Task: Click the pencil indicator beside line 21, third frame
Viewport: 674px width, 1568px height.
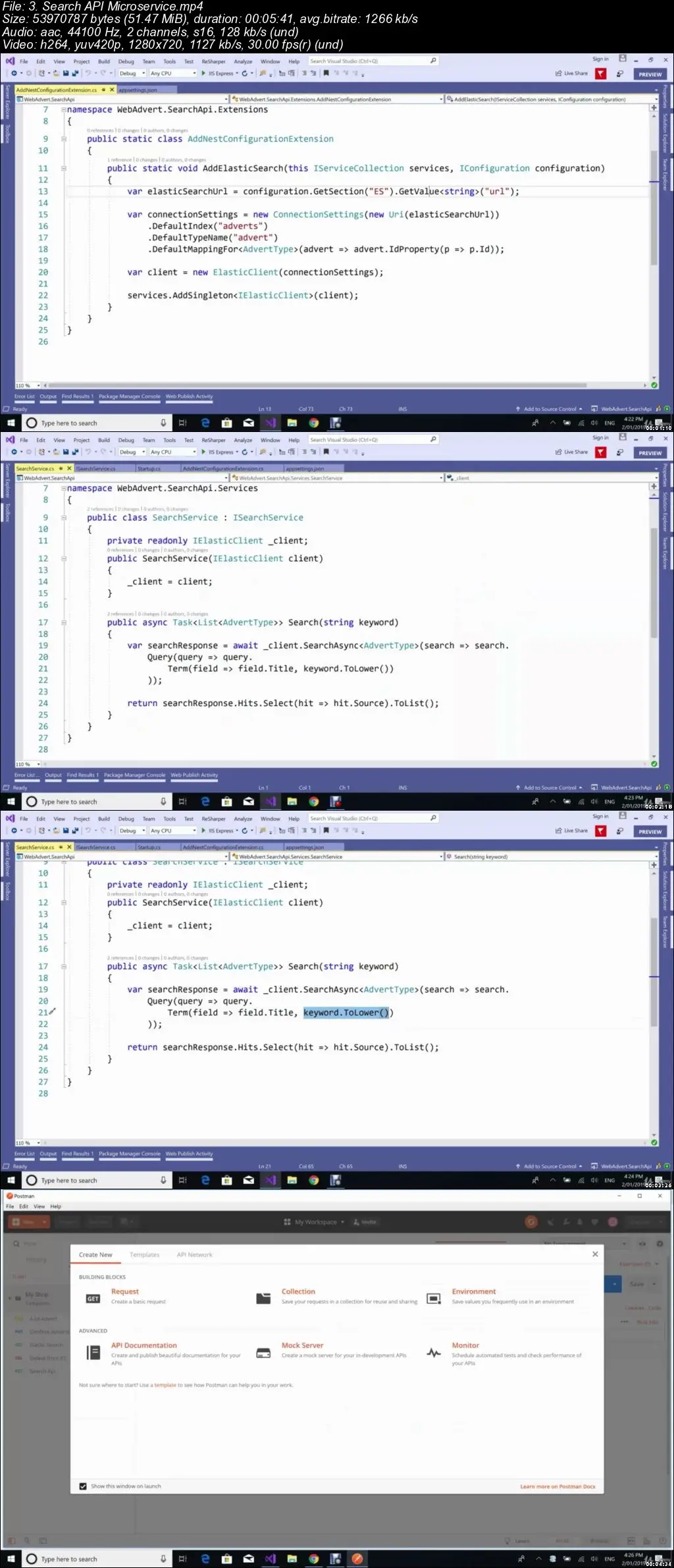Action: 53,1012
